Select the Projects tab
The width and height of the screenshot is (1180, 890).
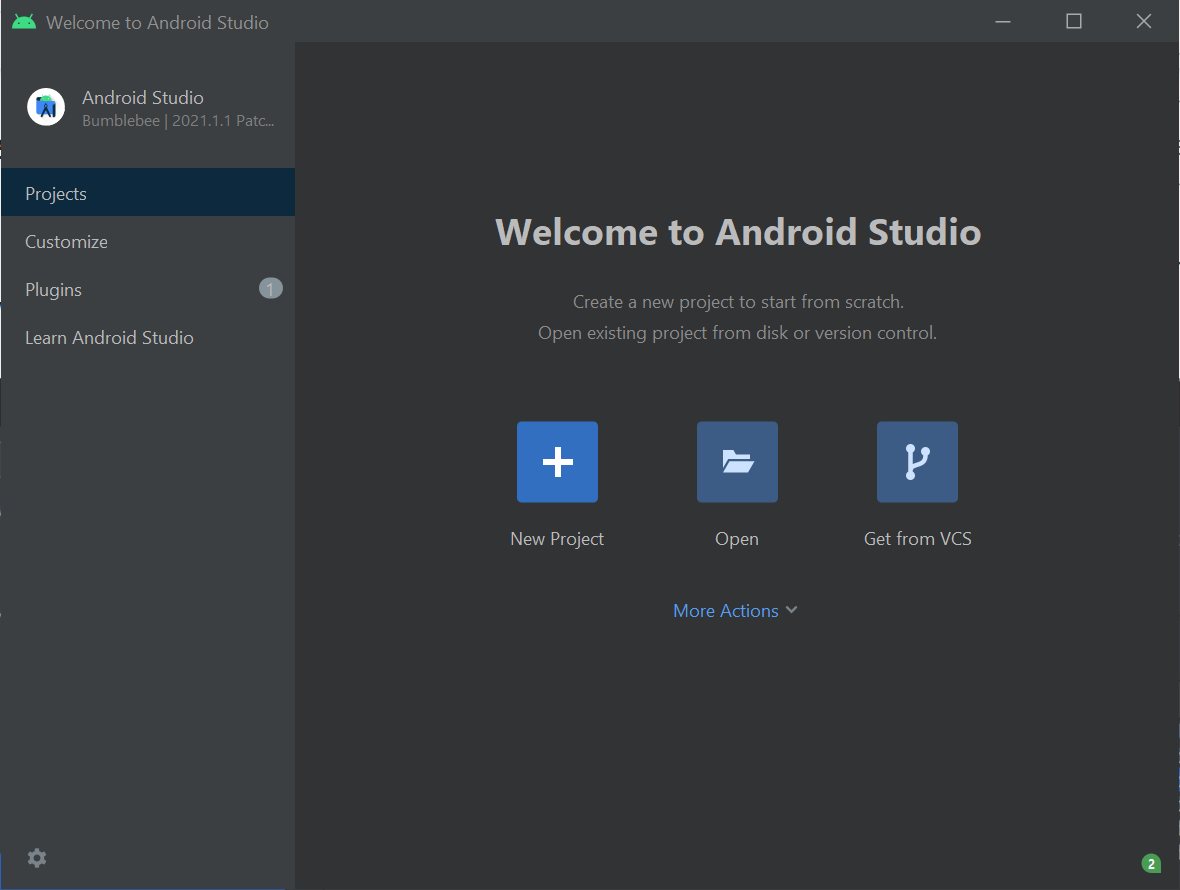[148, 193]
